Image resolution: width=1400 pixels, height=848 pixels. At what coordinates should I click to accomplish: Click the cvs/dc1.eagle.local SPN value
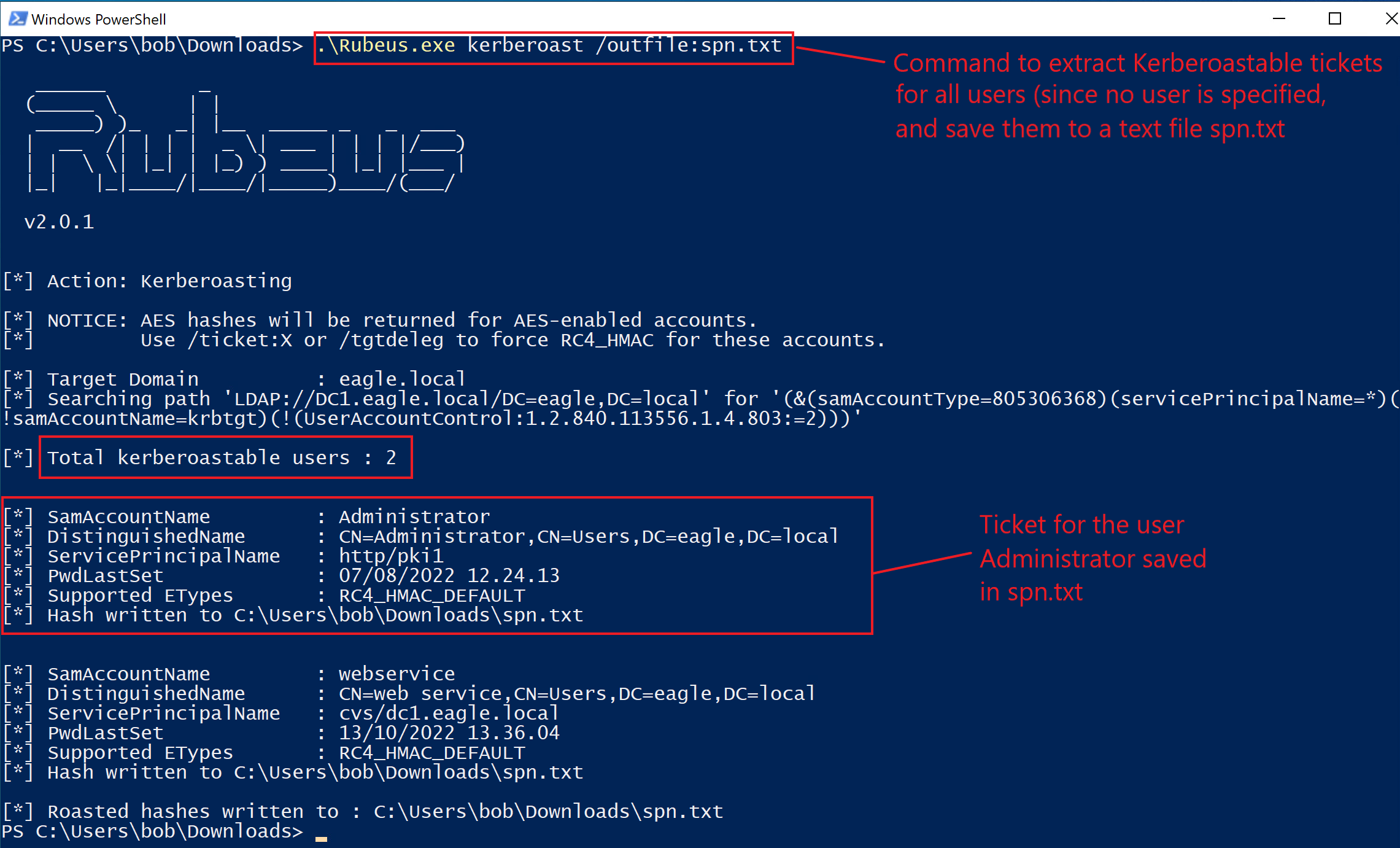[x=448, y=713]
